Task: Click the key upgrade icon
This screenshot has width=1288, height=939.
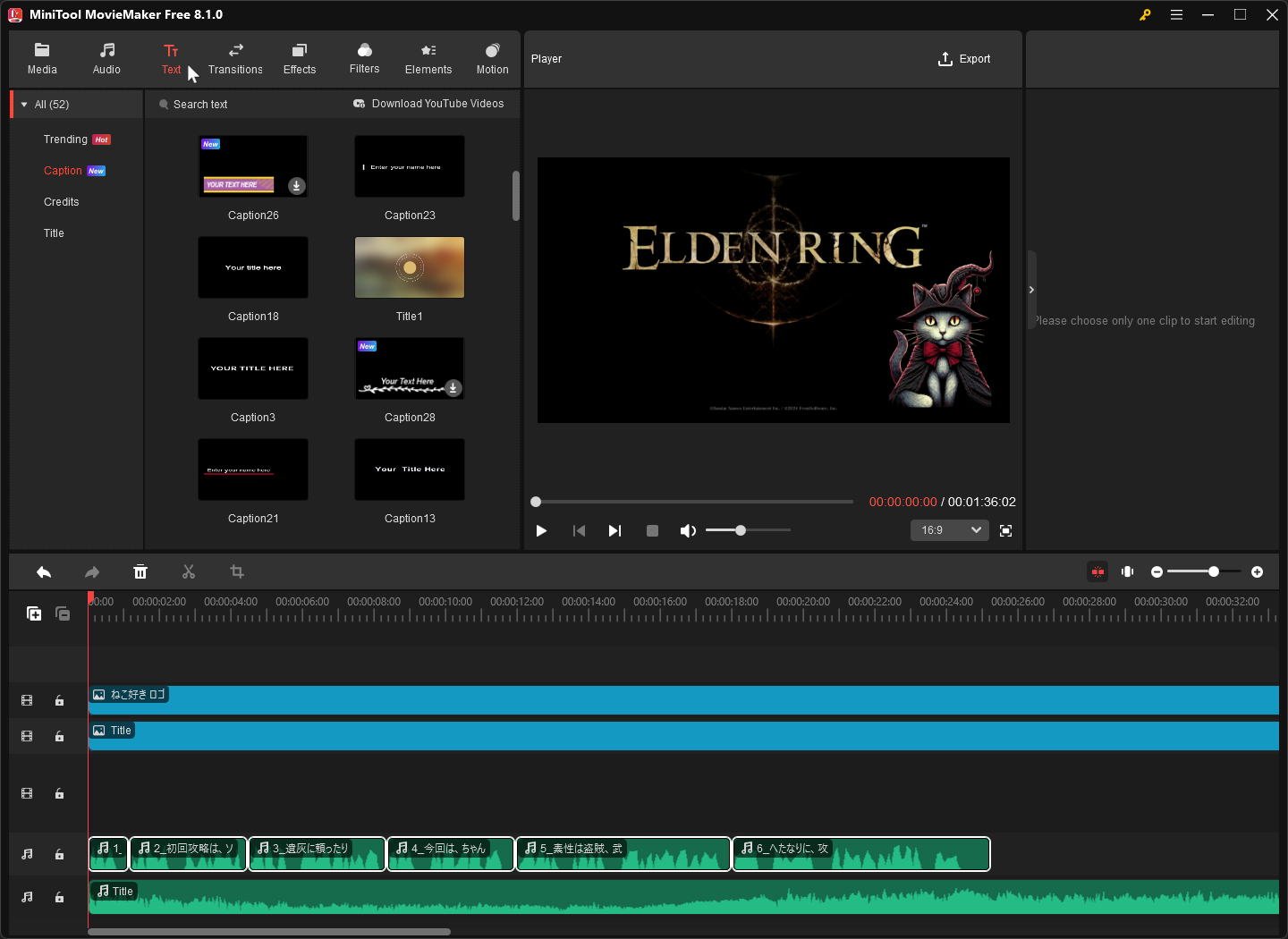Action: click(1145, 14)
